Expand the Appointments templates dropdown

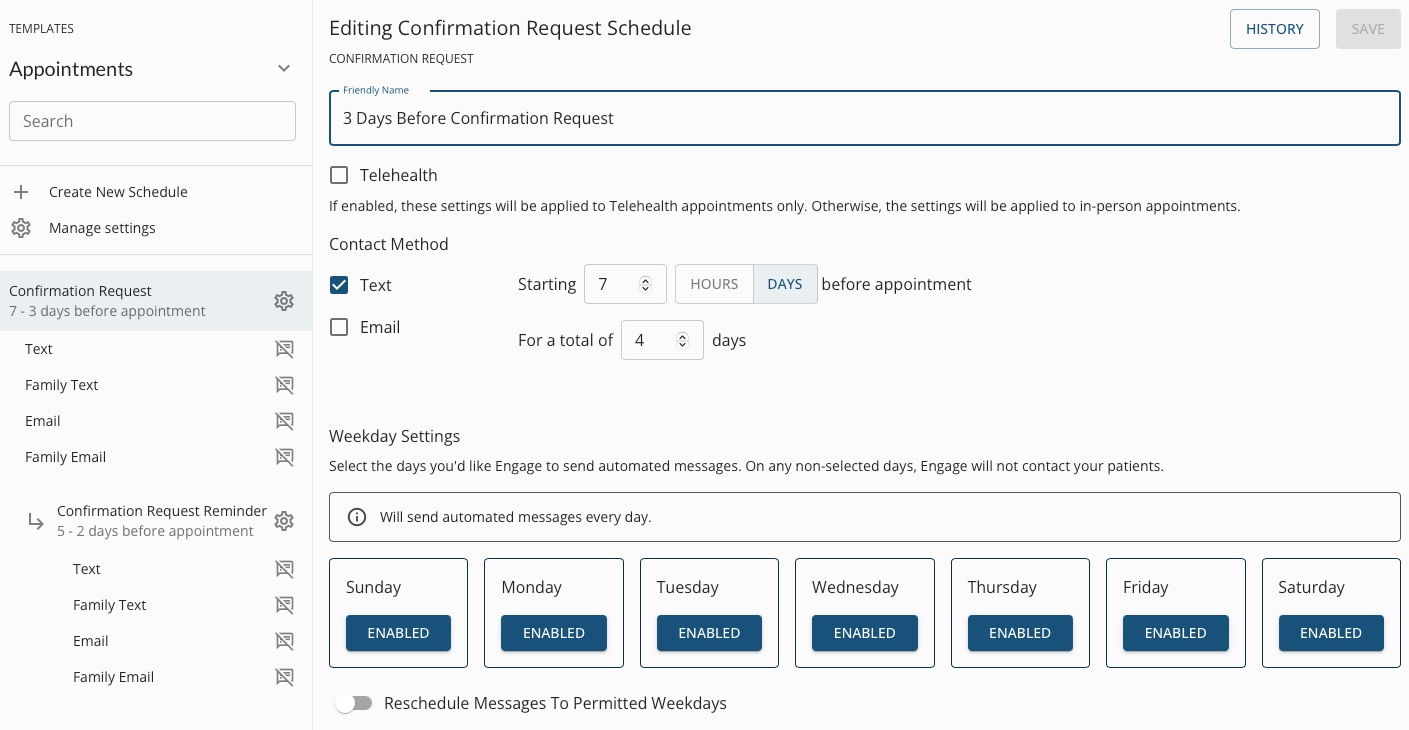click(284, 69)
